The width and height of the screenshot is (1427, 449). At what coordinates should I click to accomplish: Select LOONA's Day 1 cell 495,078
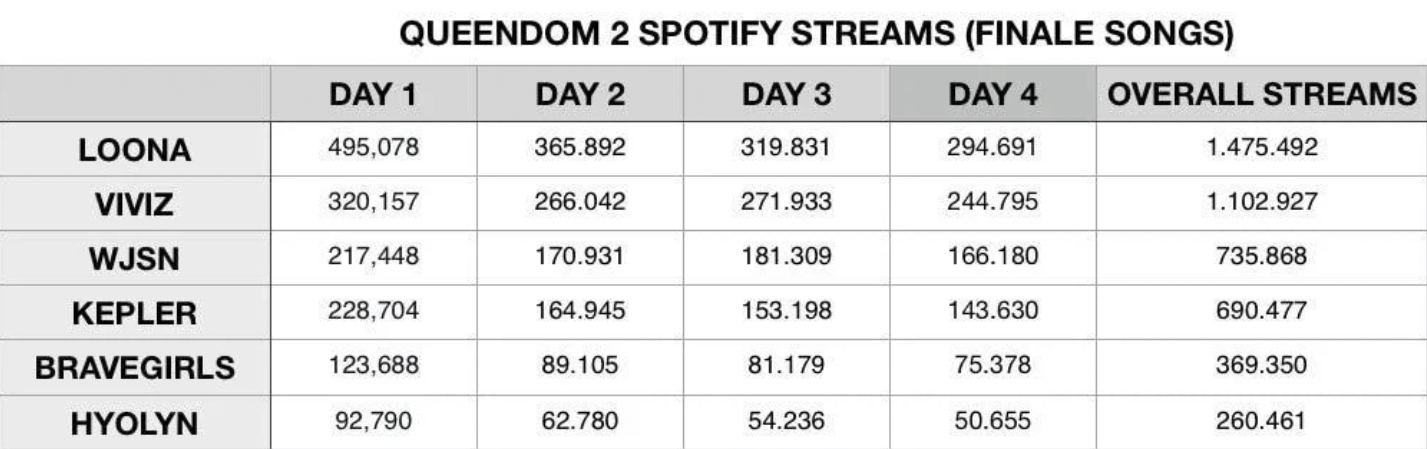pyautogui.click(x=374, y=151)
